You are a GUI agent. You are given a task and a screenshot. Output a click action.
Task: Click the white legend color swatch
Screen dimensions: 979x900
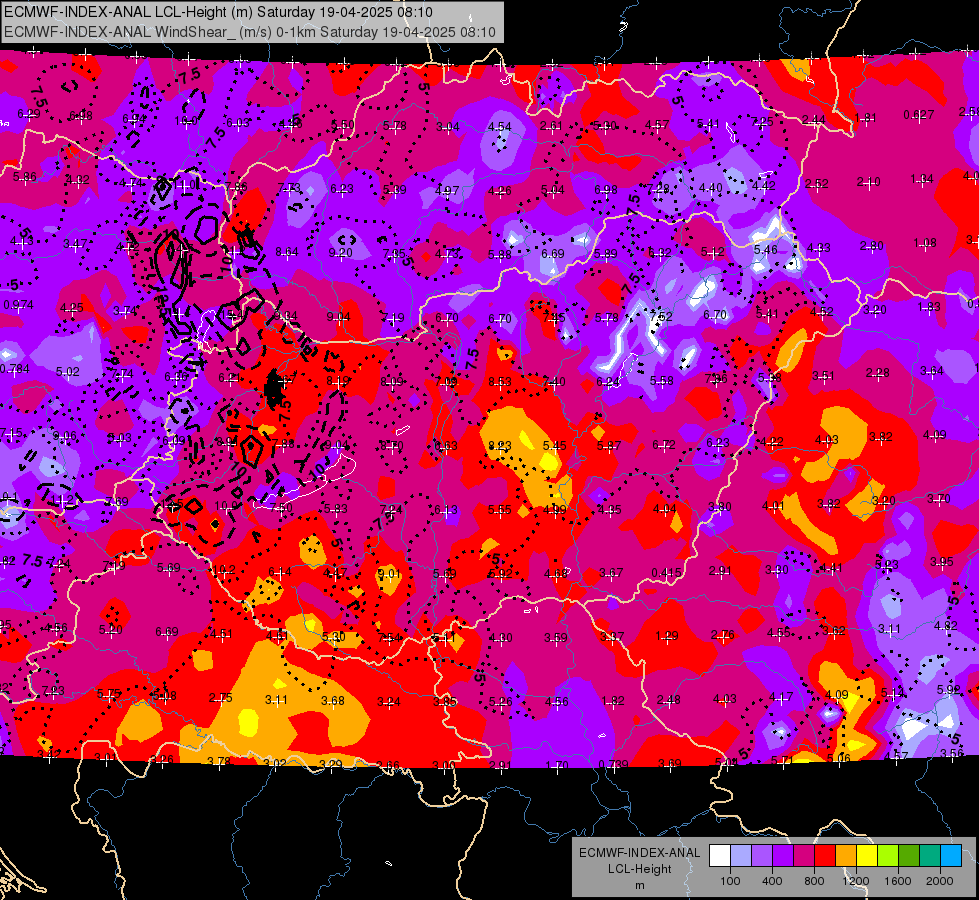[x=720, y=856]
